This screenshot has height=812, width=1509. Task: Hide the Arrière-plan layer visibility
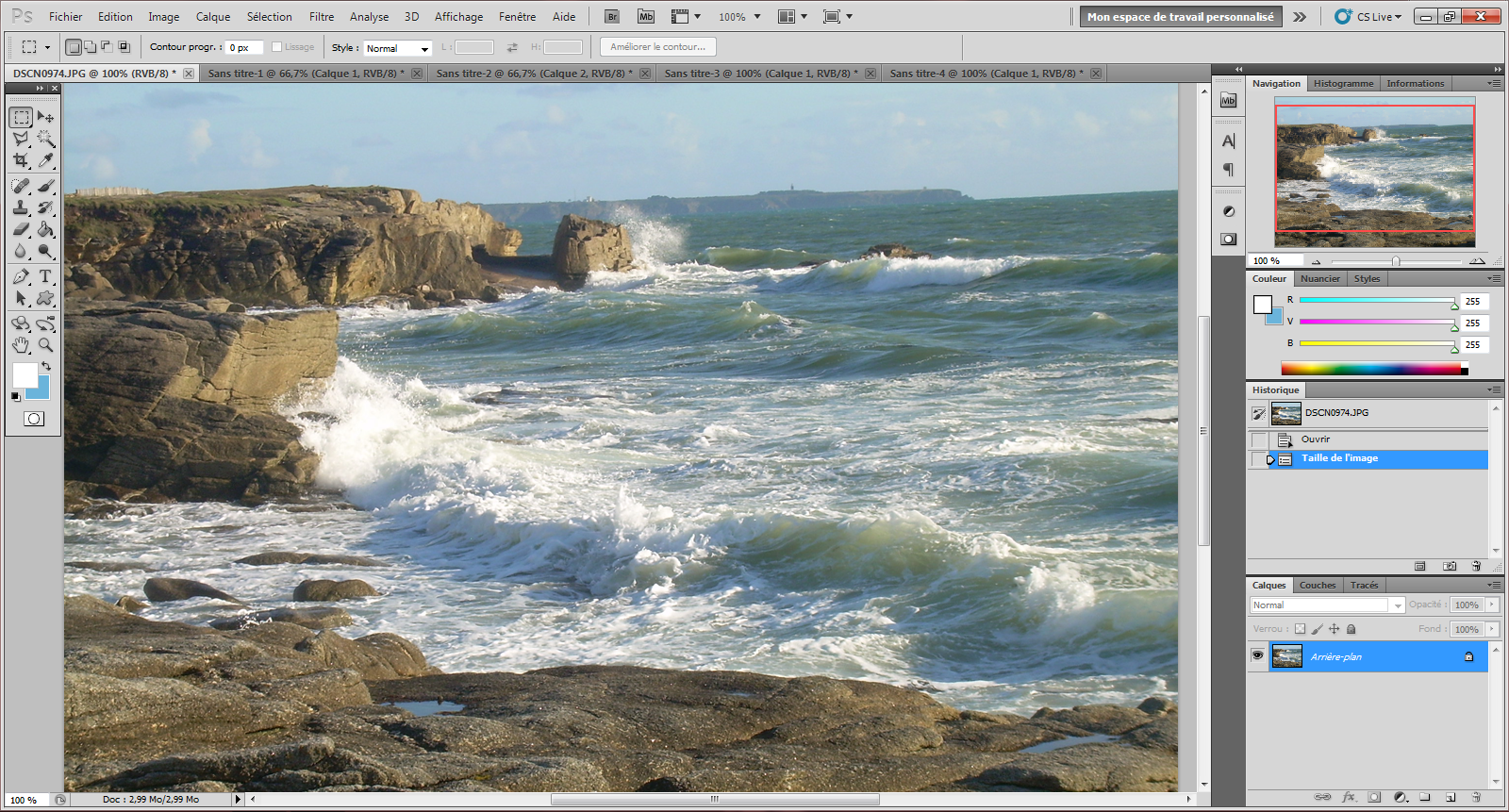pyautogui.click(x=1257, y=655)
